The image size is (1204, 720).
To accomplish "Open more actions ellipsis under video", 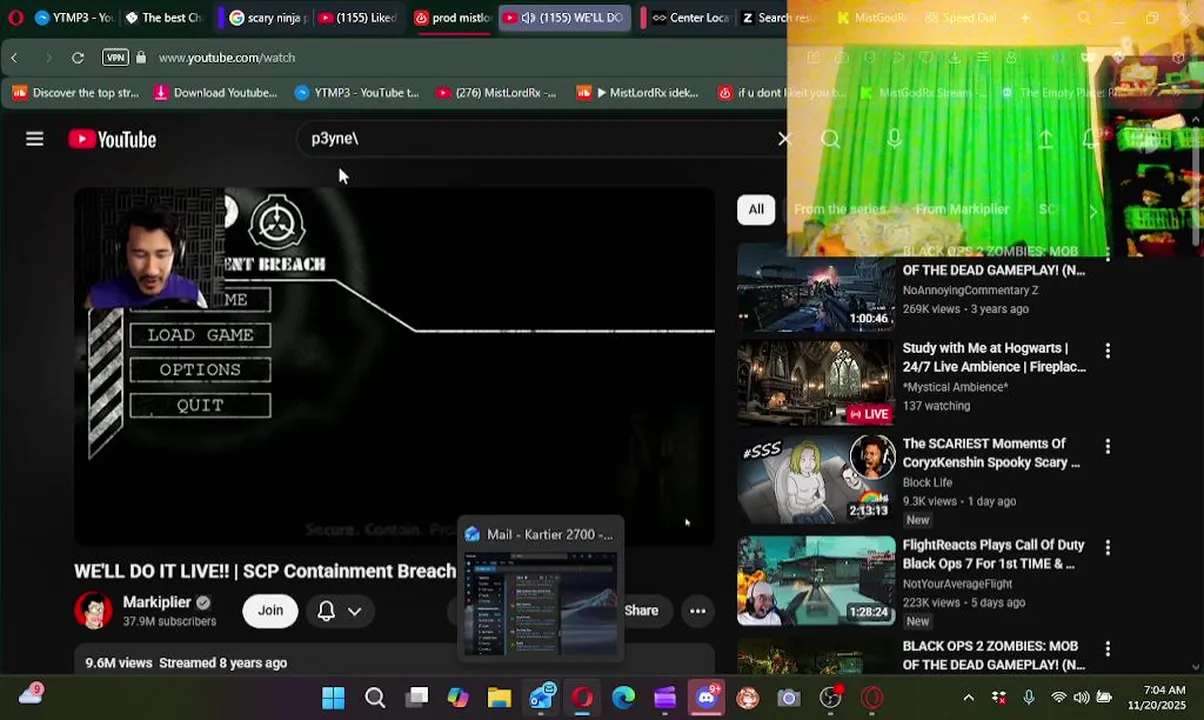I will point(698,611).
